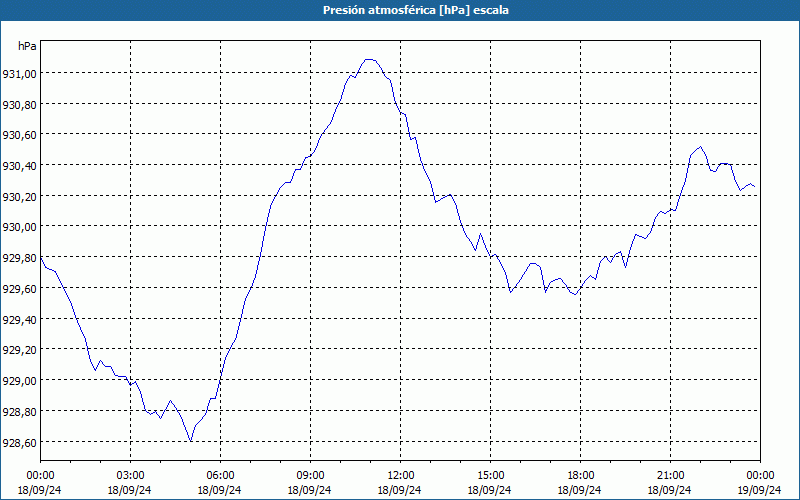Select the 18:00 time axis label
The height and width of the screenshot is (500, 800).
click(x=581, y=476)
